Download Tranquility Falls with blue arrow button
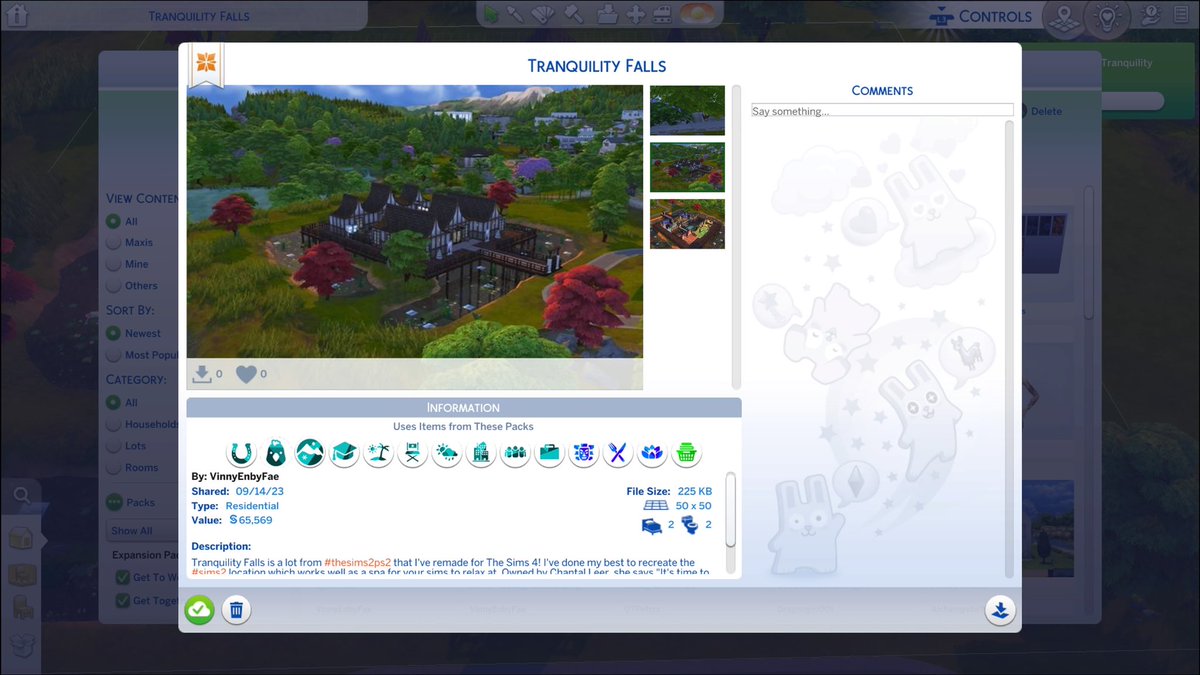 pyautogui.click(x=1000, y=610)
